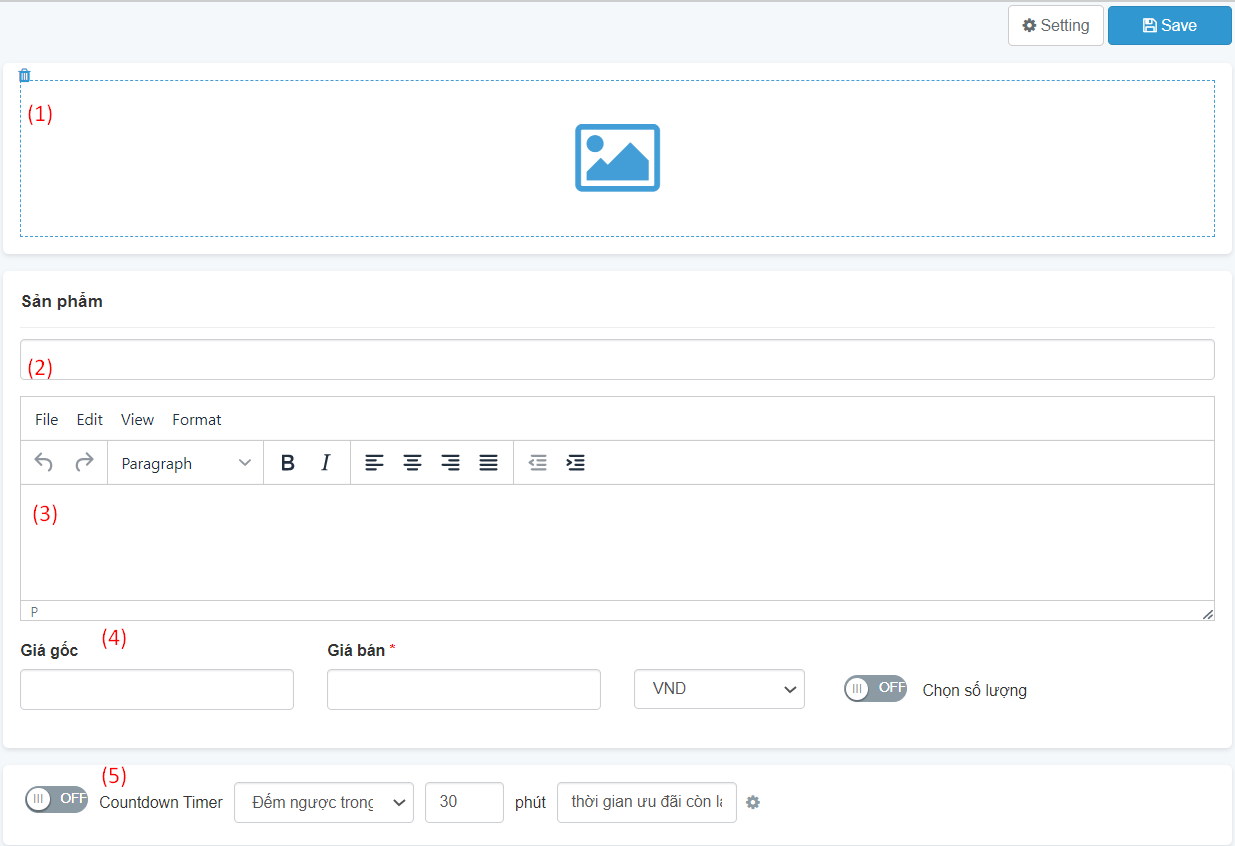Click the thời gian ưu đãi text field

pyautogui.click(x=647, y=802)
